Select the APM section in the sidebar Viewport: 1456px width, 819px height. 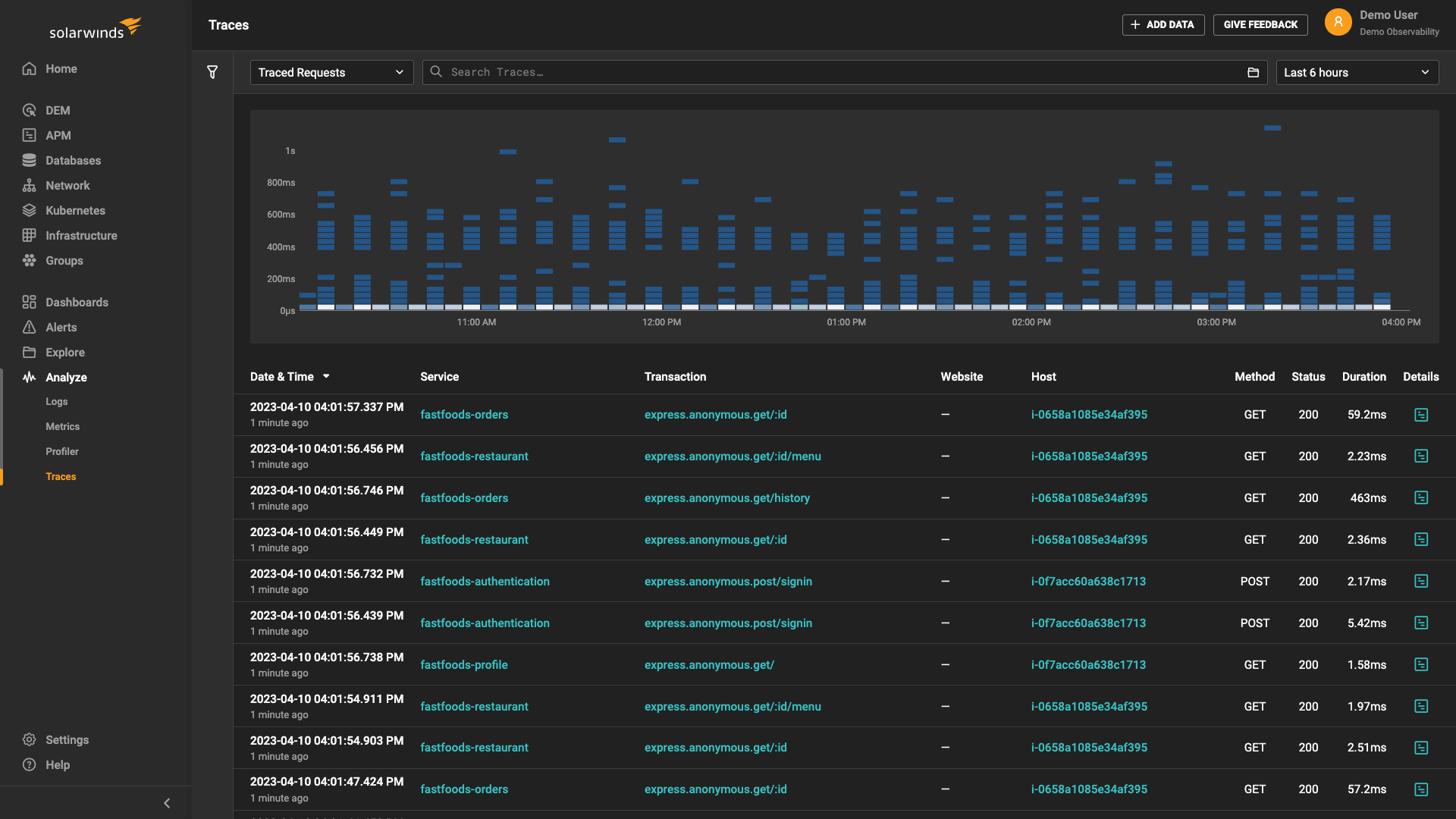point(57,135)
